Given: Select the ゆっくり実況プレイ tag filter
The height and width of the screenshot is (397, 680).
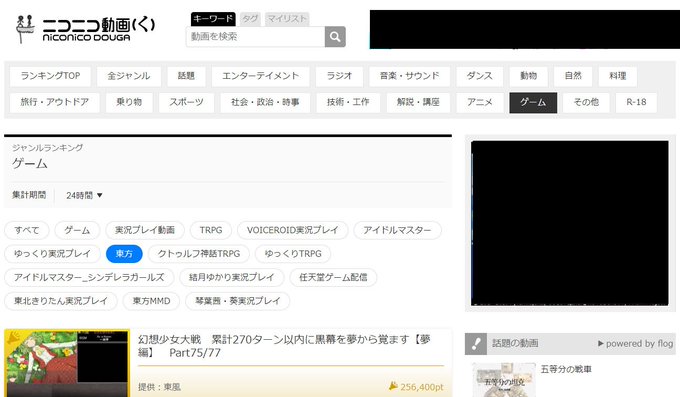Looking at the screenshot, I should coord(52,254).
